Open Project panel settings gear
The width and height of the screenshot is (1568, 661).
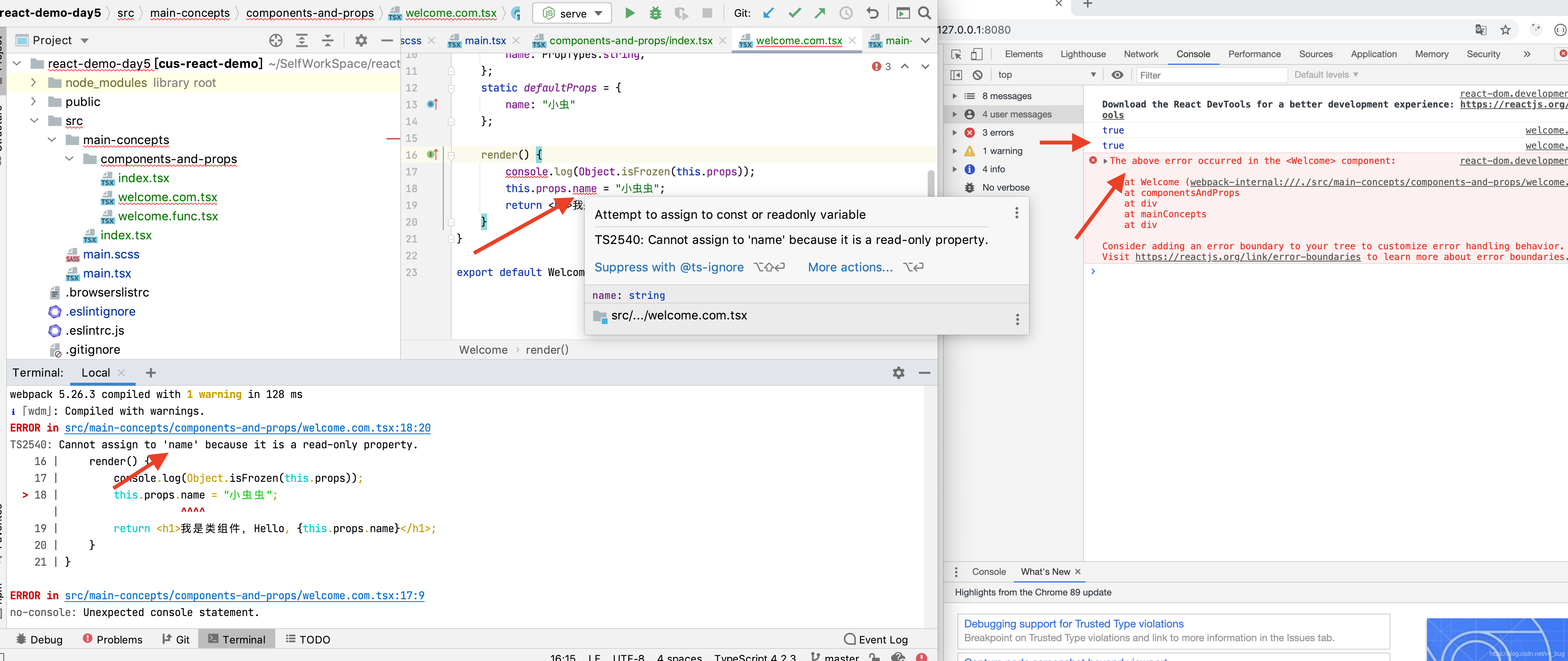point(361,40)
